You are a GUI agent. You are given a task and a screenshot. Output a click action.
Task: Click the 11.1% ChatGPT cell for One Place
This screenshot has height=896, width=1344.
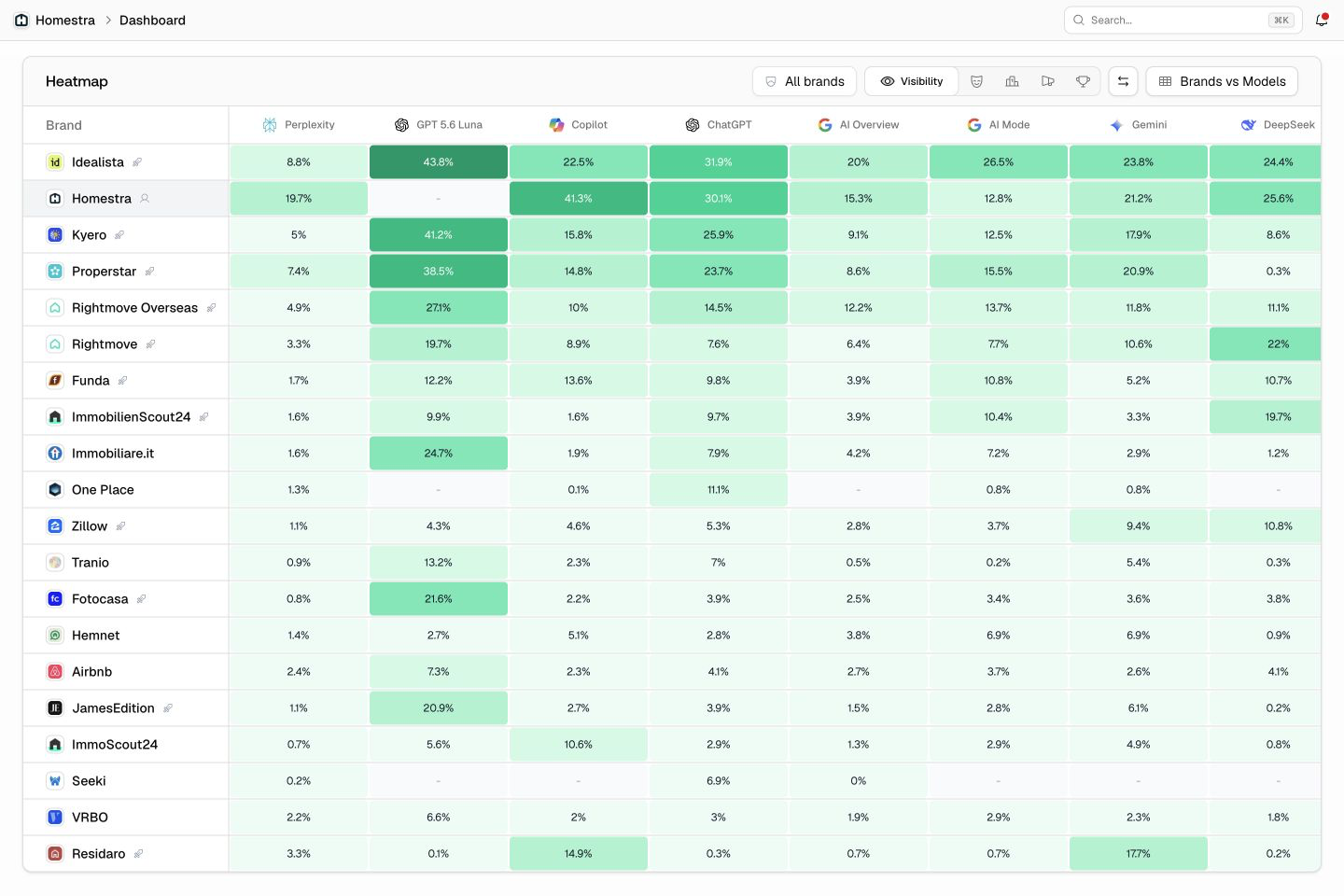719,490
